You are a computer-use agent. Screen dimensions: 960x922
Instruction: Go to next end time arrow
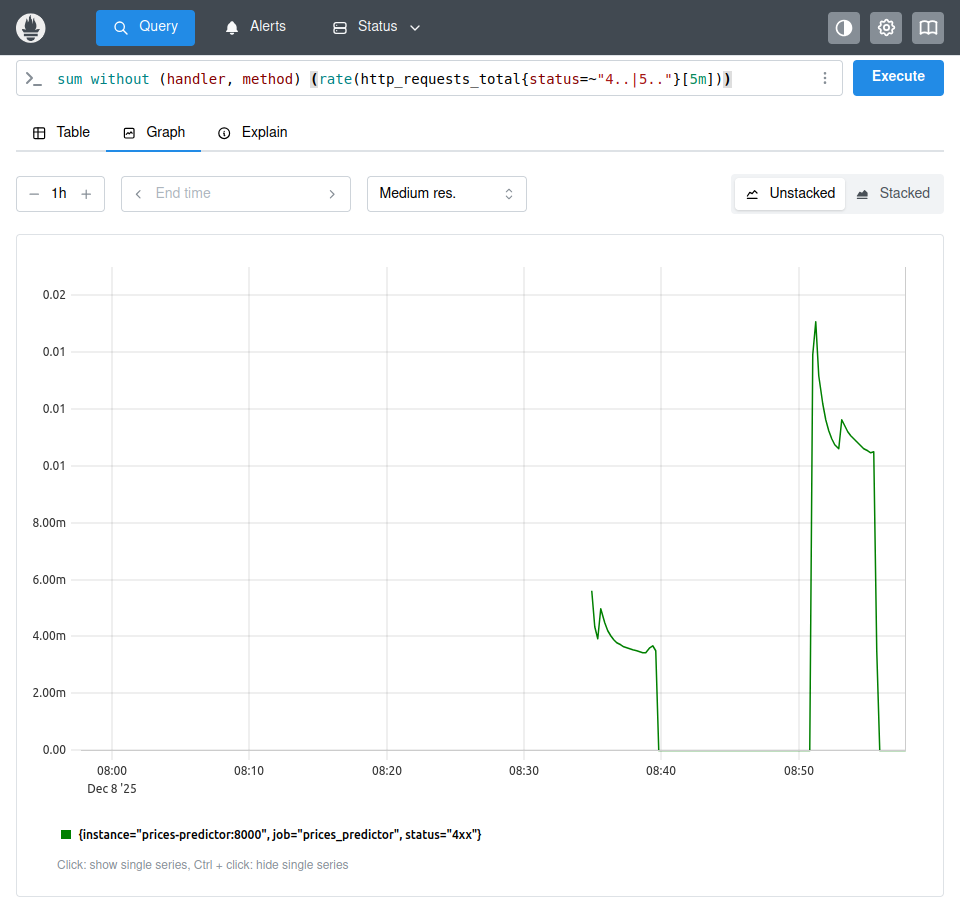coord(332,194)
